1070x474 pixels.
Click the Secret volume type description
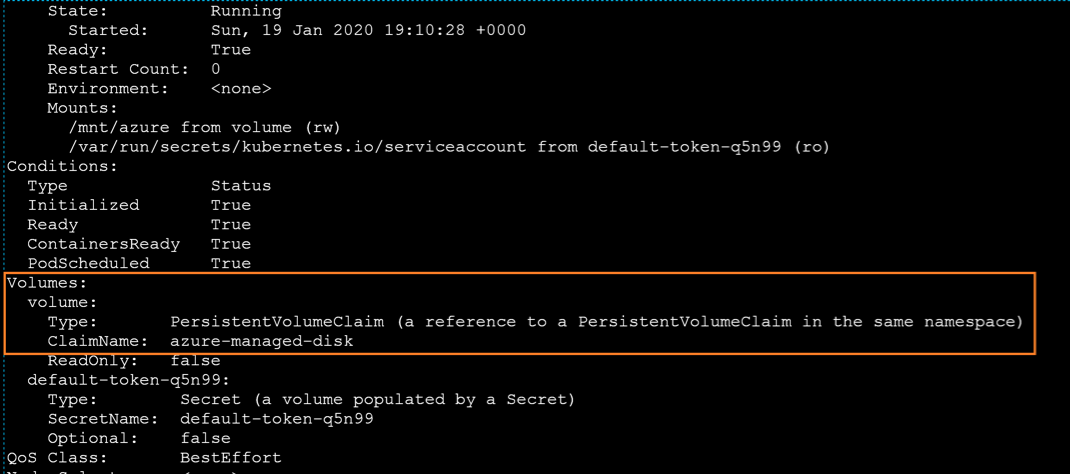[x=377, y=400]
